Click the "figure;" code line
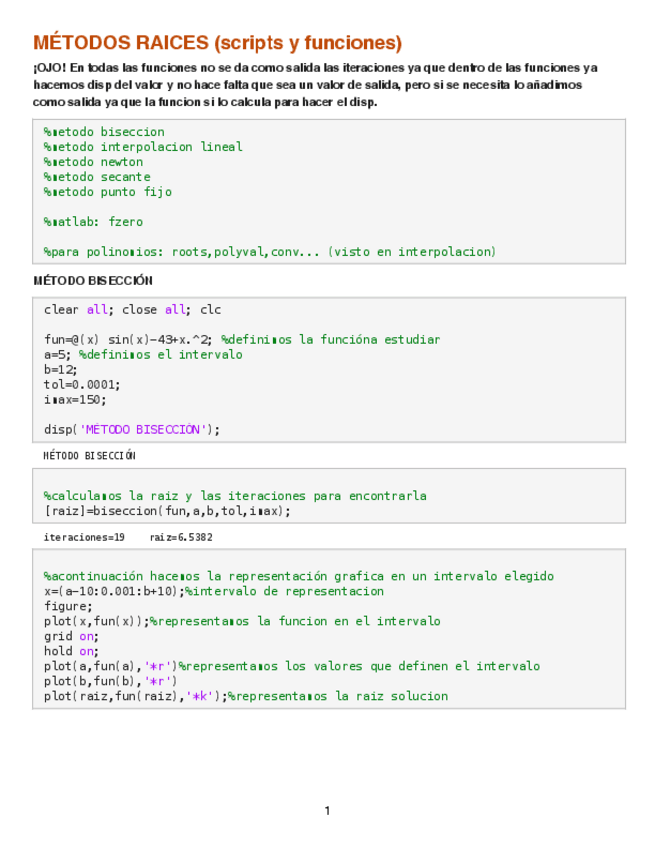 click(x=68, y=606)
